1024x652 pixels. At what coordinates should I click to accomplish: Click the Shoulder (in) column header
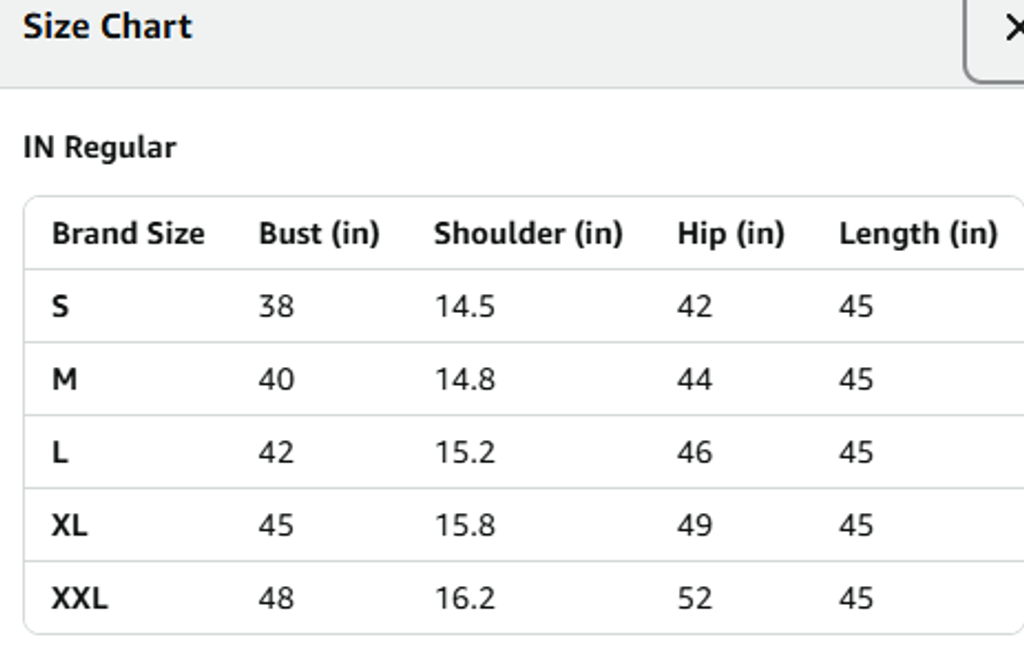[x=528, y=234]
